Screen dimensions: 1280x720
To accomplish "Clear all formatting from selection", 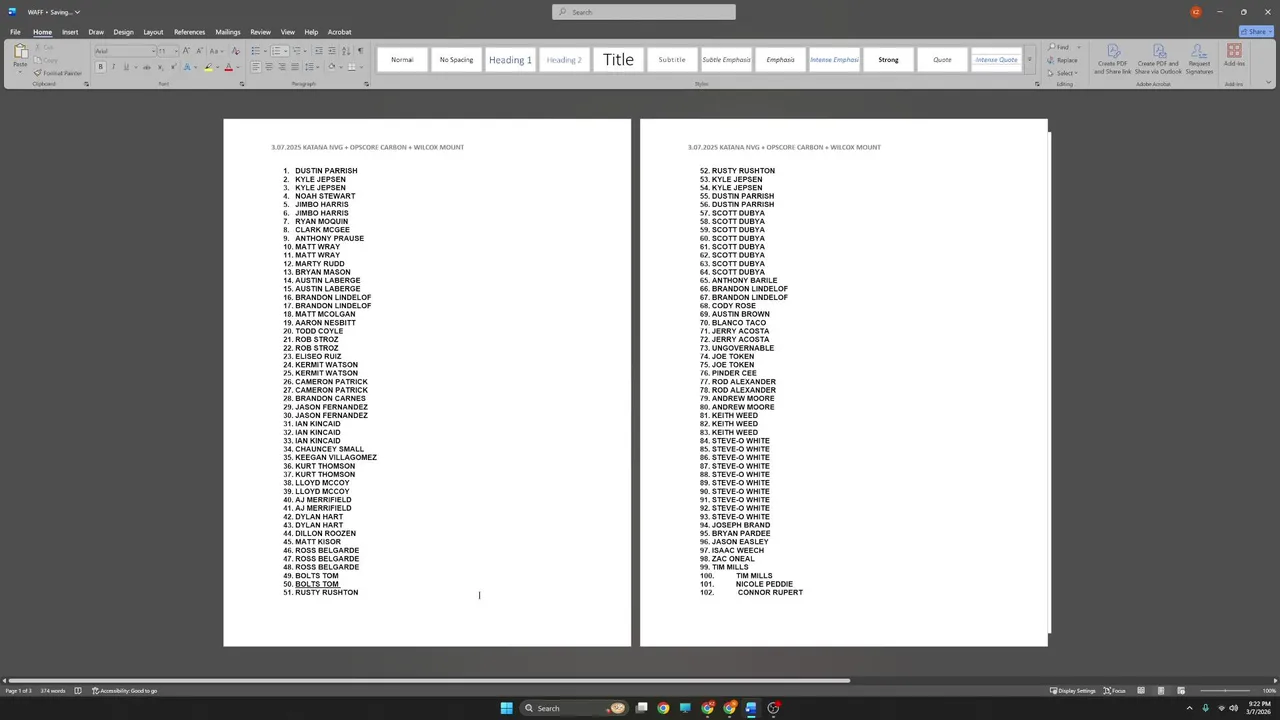I will click(236, 51).
